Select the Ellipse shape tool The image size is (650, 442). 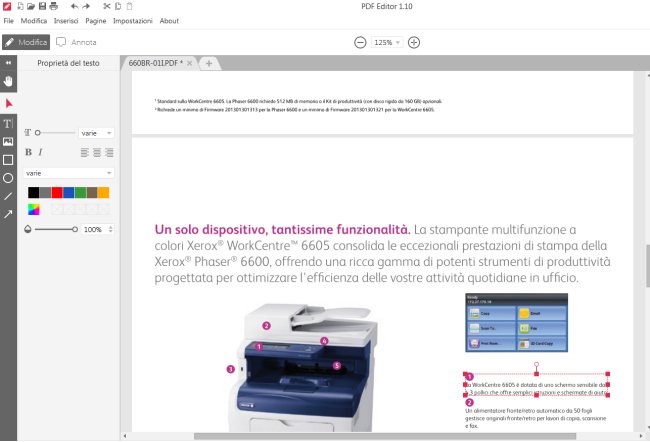[8, 178]
